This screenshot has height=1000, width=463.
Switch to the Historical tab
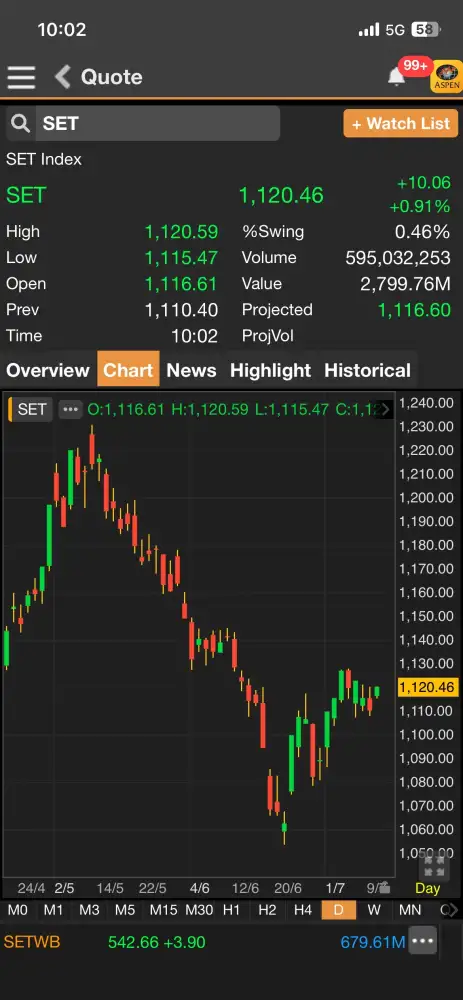(367, 370)
